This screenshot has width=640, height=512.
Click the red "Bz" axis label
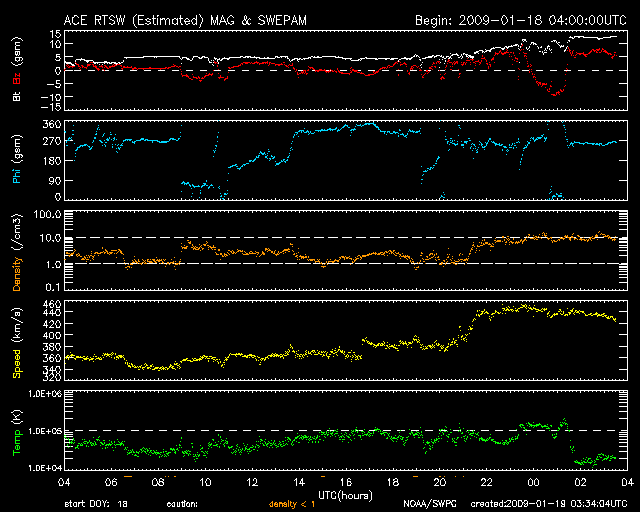17,79
